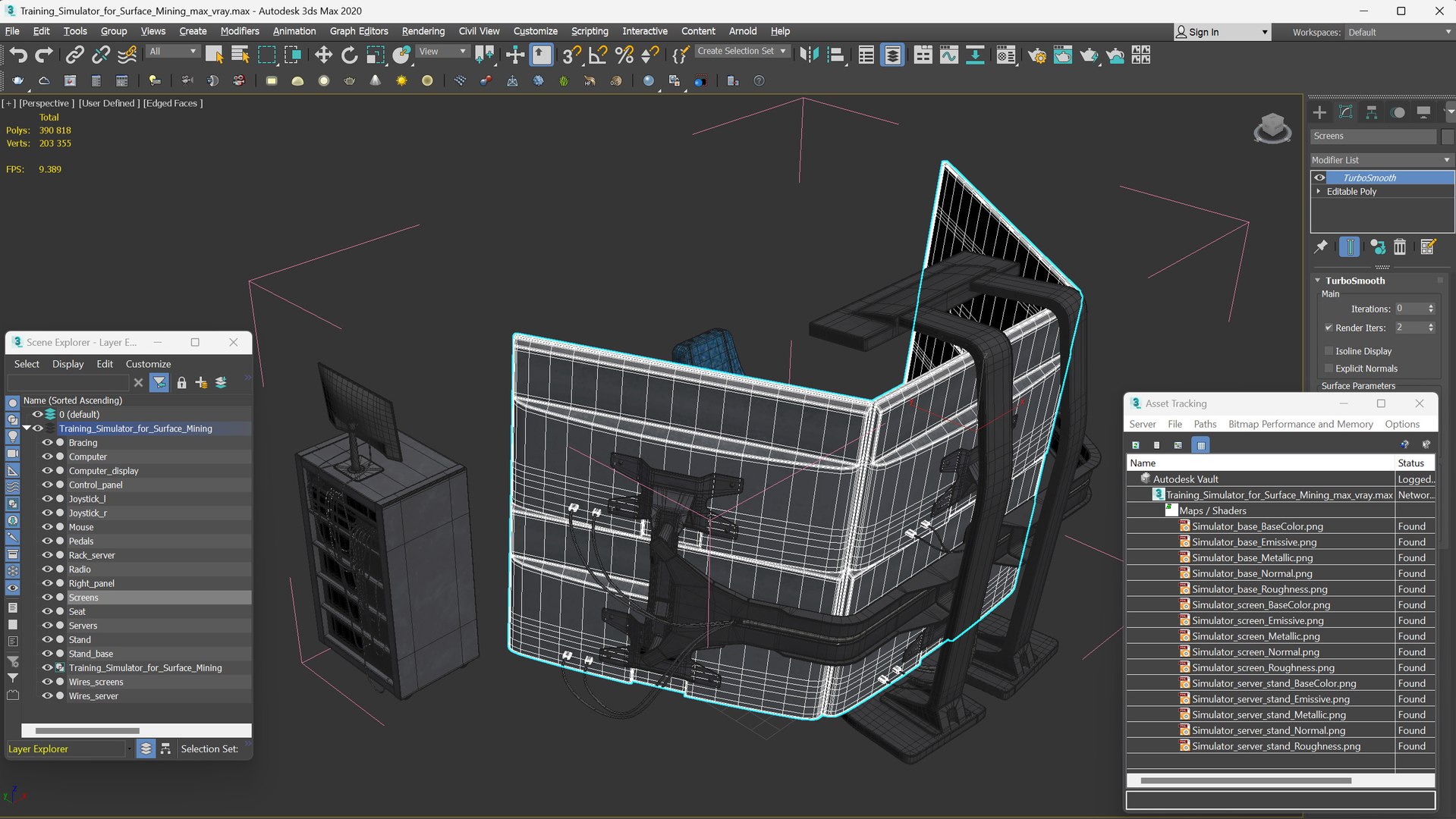Screen dimensions: 1456x819
Task: Click the Mirror tool icon
Action: [x=809, y=55]
